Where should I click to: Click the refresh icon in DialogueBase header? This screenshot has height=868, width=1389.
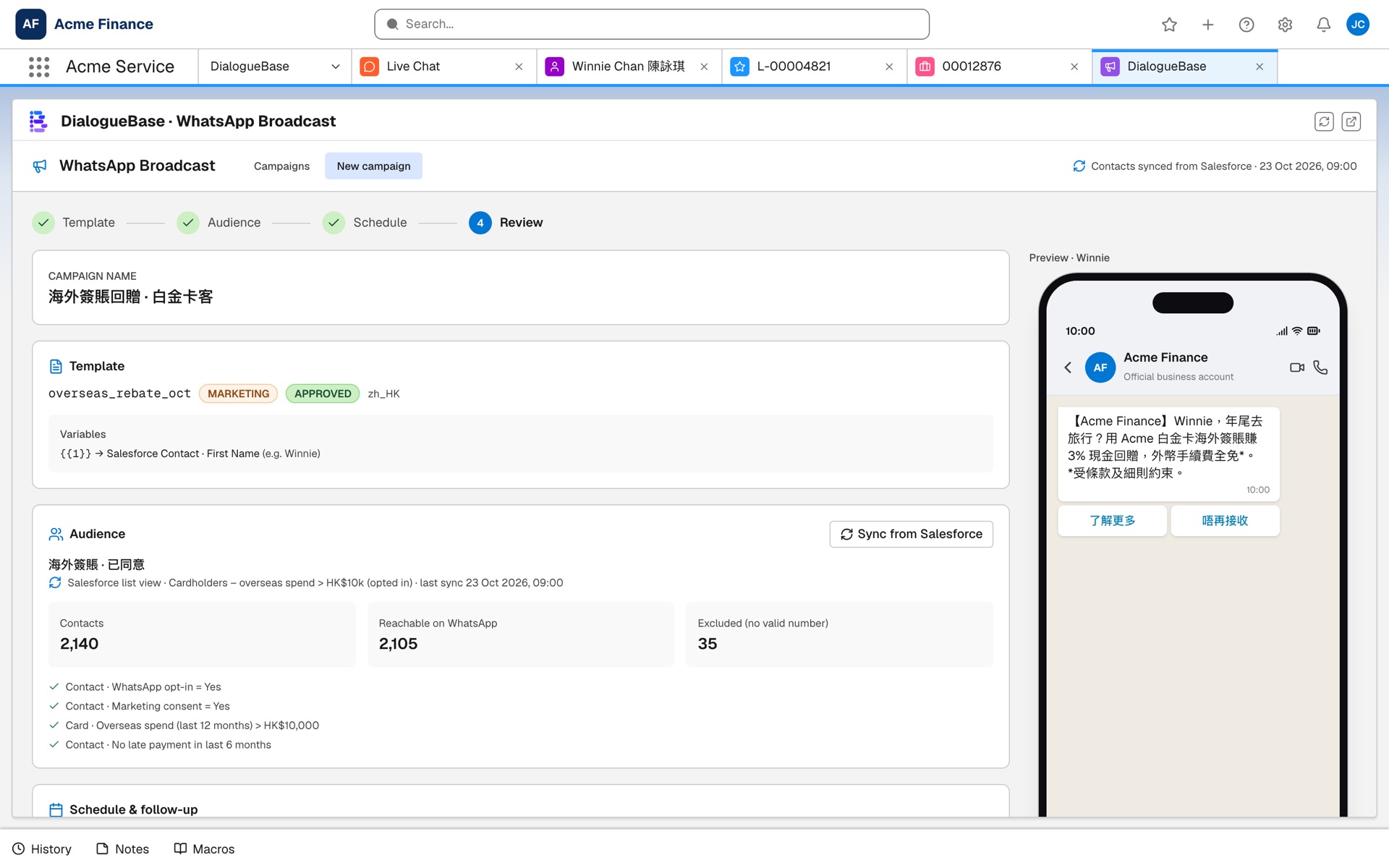click(x=1324, y=122)
